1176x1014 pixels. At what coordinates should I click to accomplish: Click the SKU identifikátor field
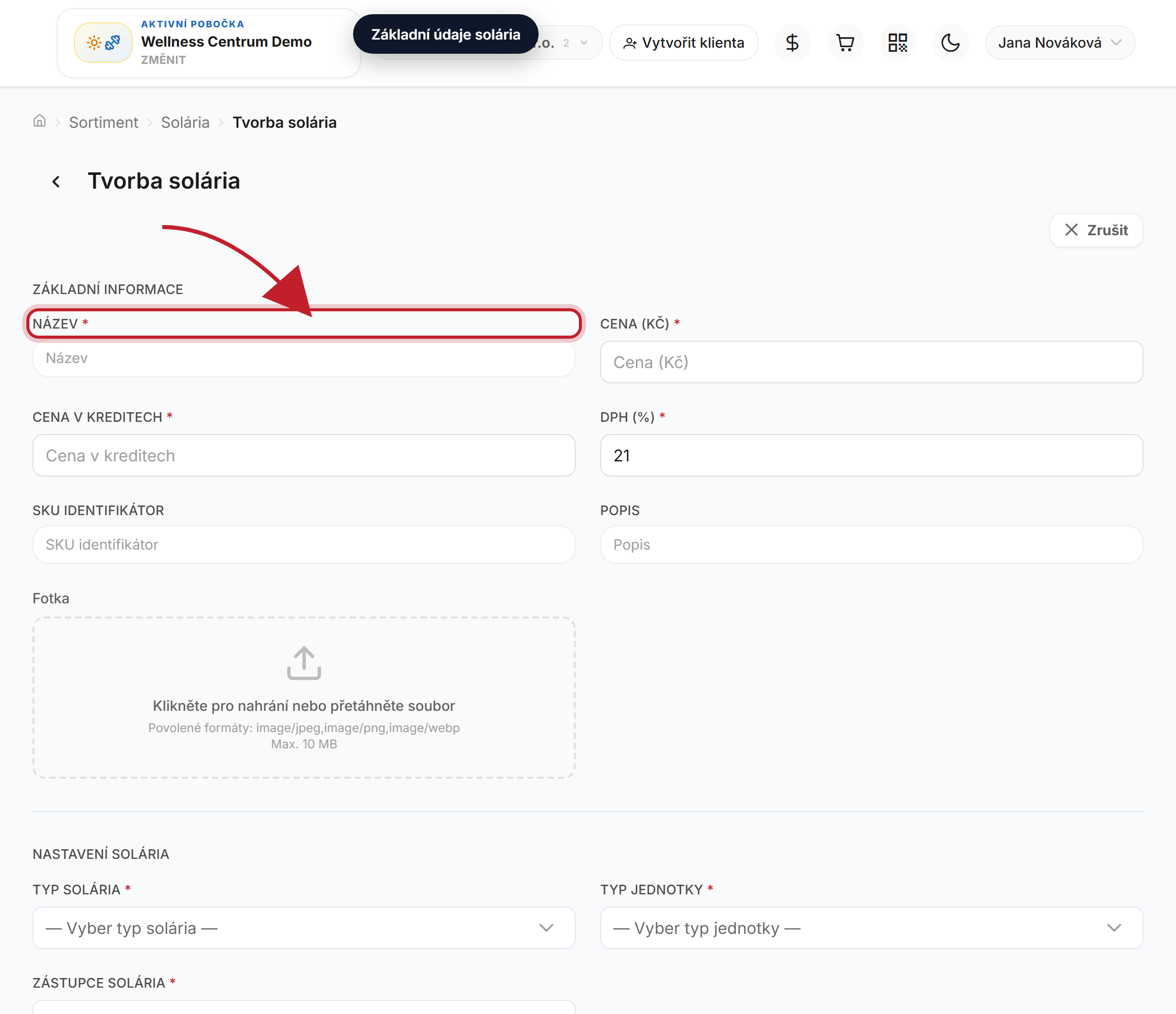pos(304,545)
